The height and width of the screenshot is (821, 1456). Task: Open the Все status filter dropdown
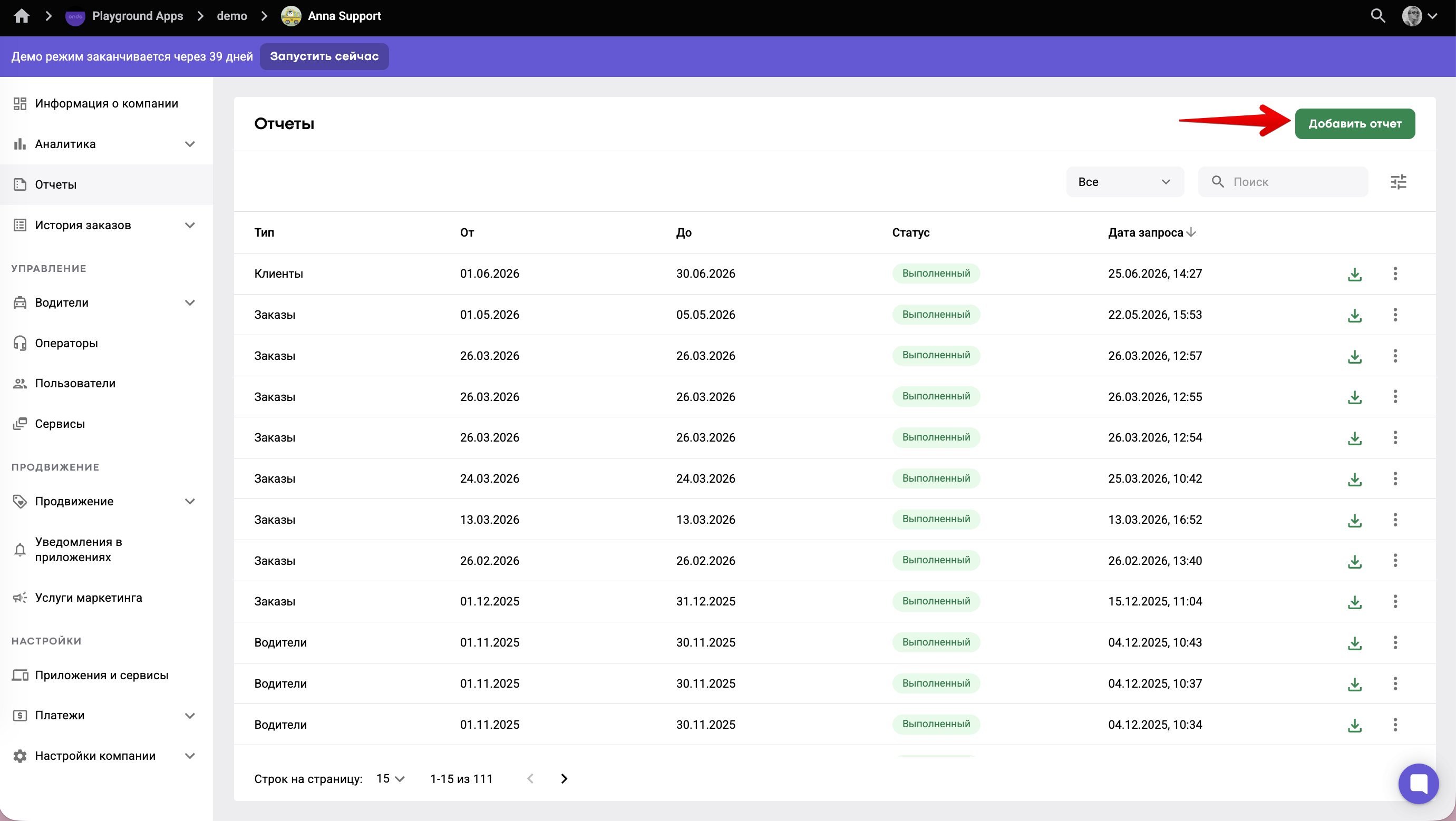click(x=1124, y=182)
